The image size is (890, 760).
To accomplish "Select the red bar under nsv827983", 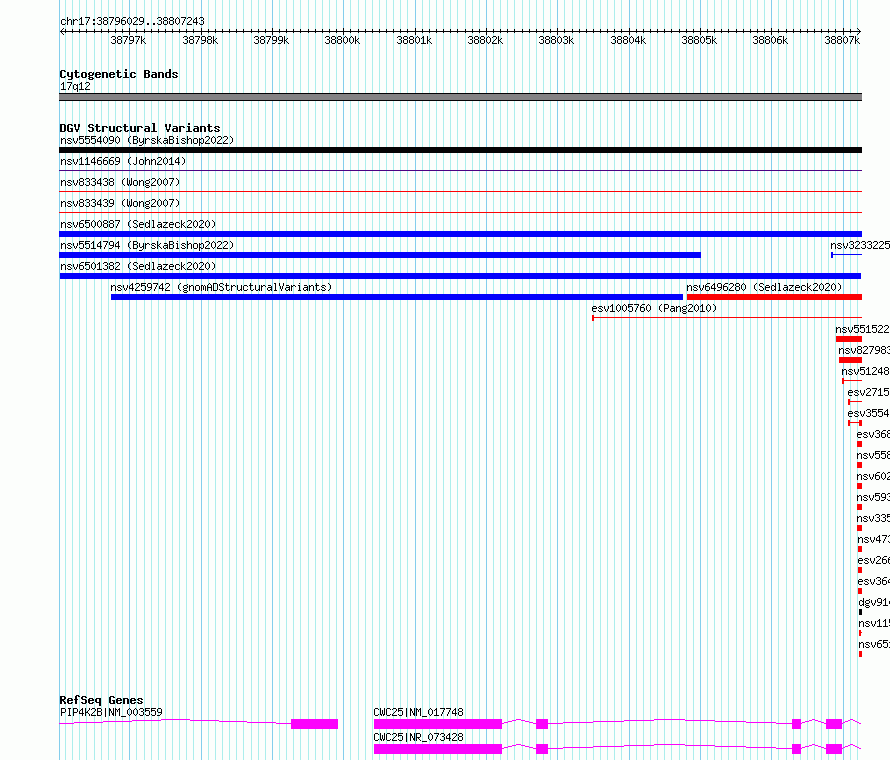I will coord(850,360).
